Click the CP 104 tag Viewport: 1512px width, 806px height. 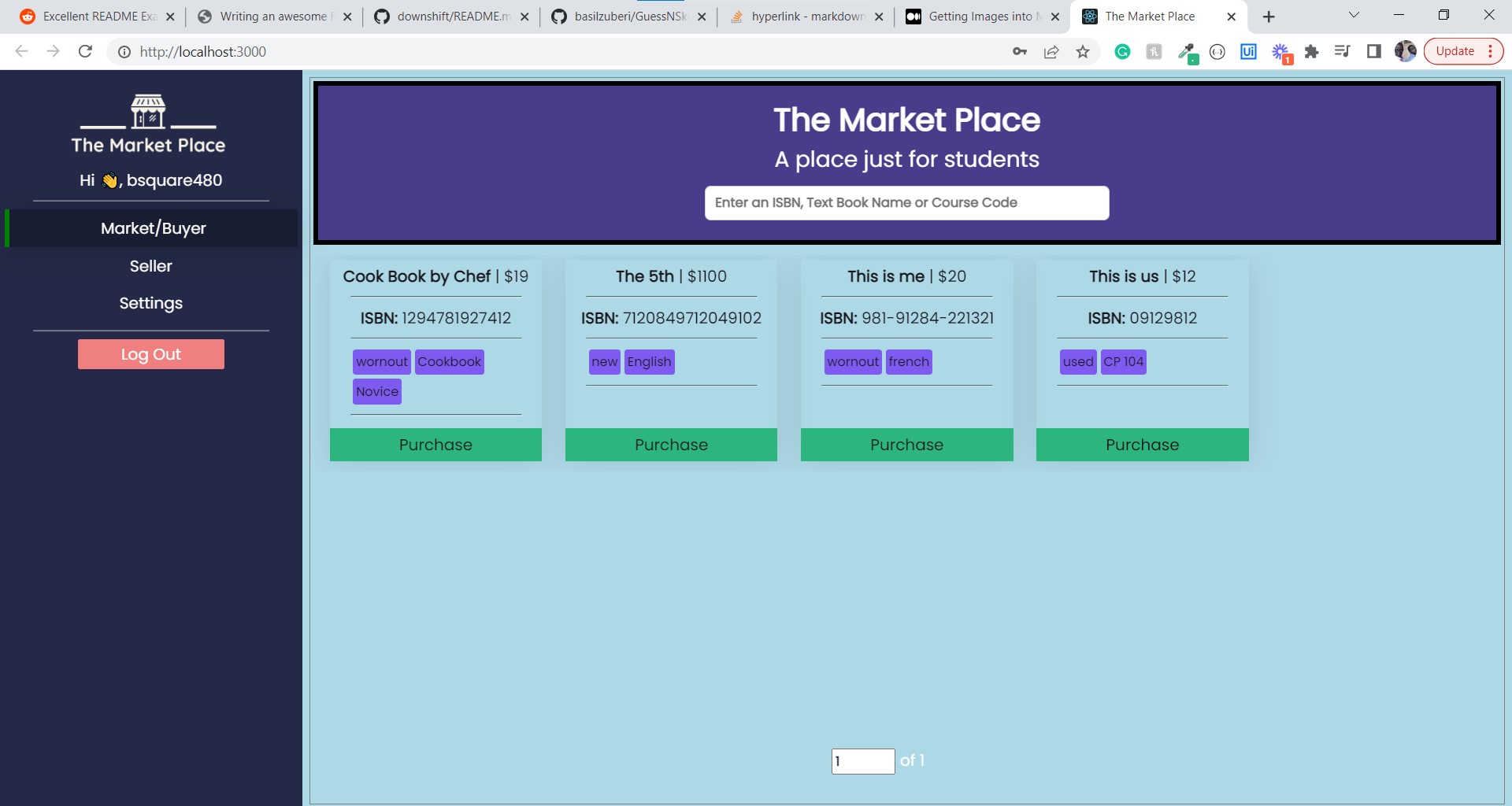click(1123, 362)
